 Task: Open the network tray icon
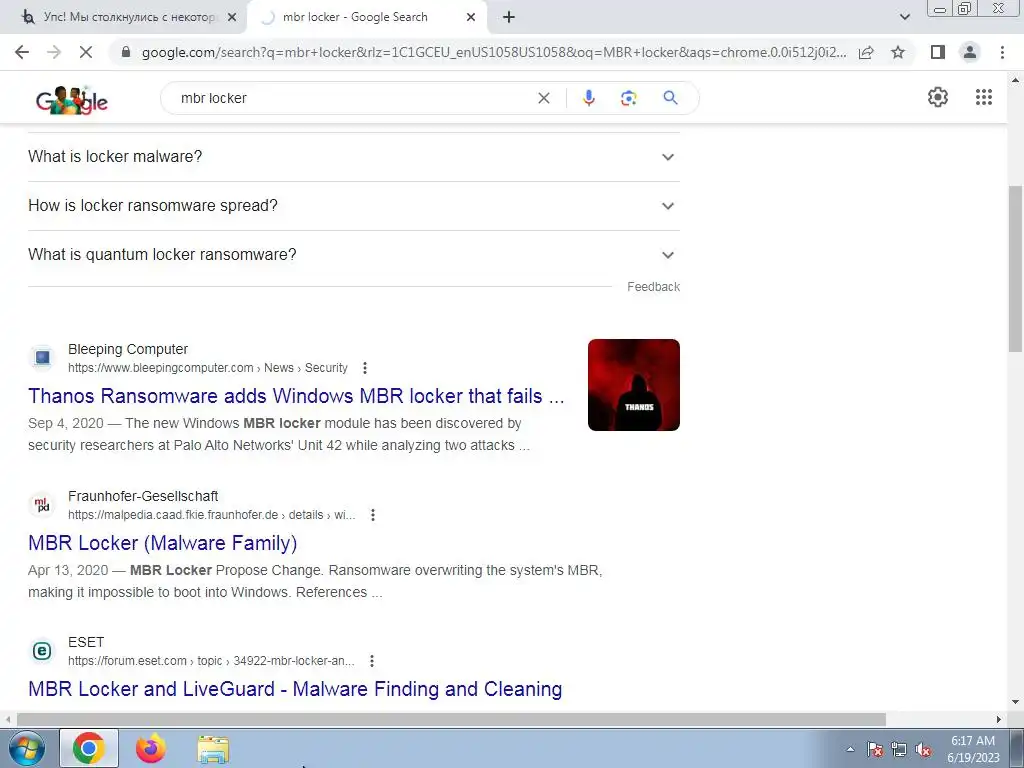(899, 749)
